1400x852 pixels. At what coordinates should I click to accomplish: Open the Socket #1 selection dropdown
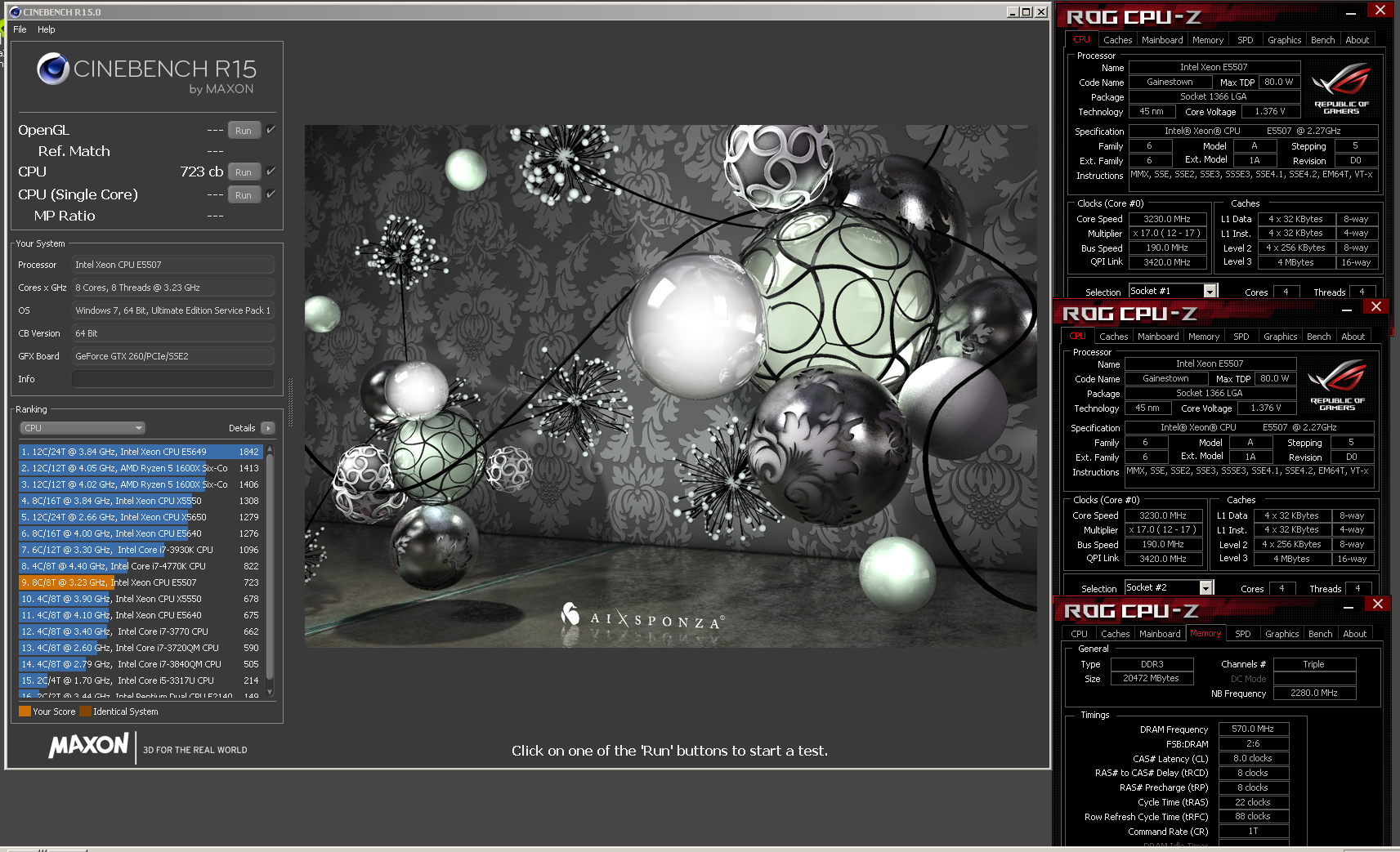tap(1210, 292)
